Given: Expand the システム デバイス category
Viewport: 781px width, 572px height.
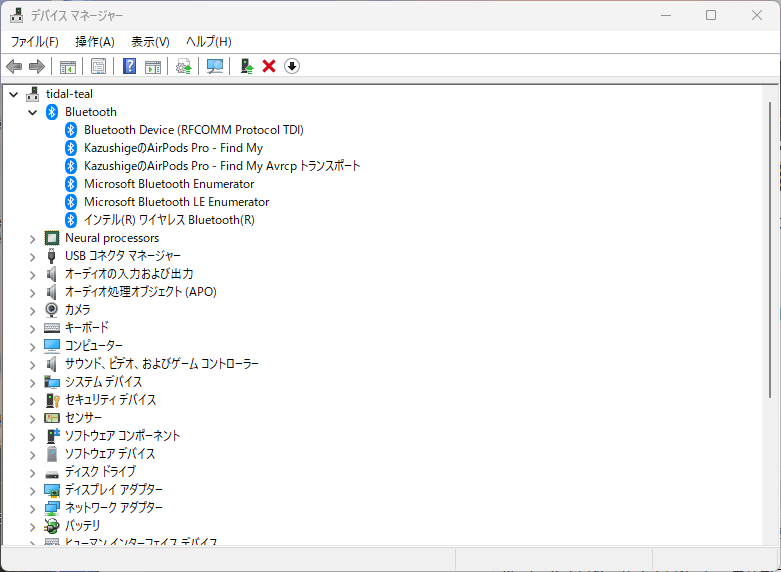Looking at the screenshot, I should coord(33,383).
